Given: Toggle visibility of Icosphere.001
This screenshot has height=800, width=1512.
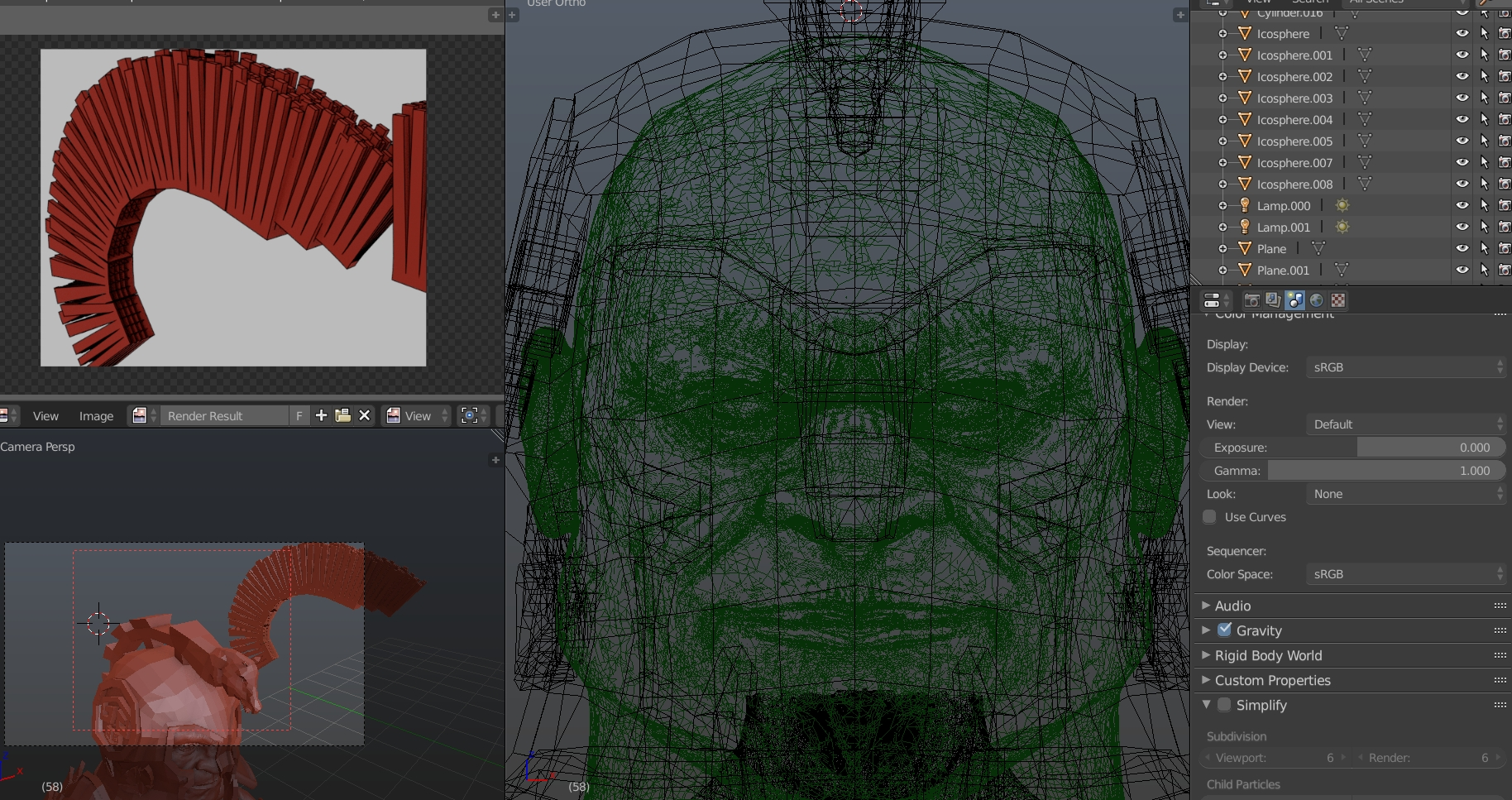Looking at the screenshot, I should point(1462,55).
